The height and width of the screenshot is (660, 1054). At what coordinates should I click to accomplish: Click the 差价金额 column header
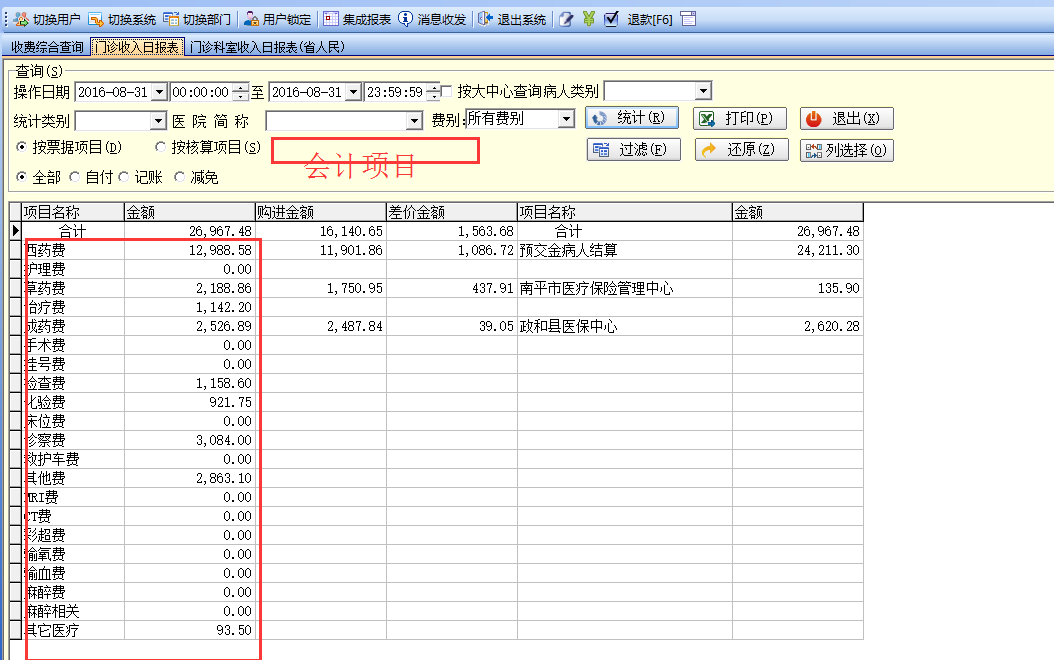click(452, 212)
